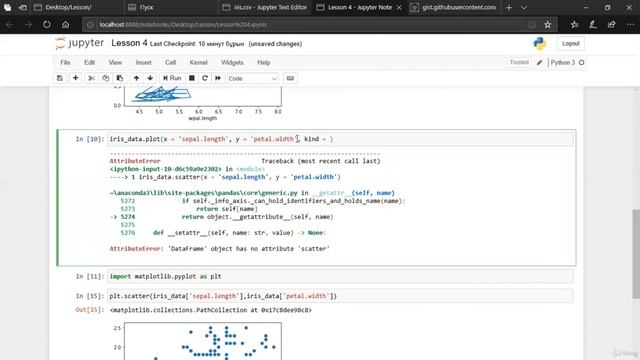Open the Cell menu

(x=170, y=62)
